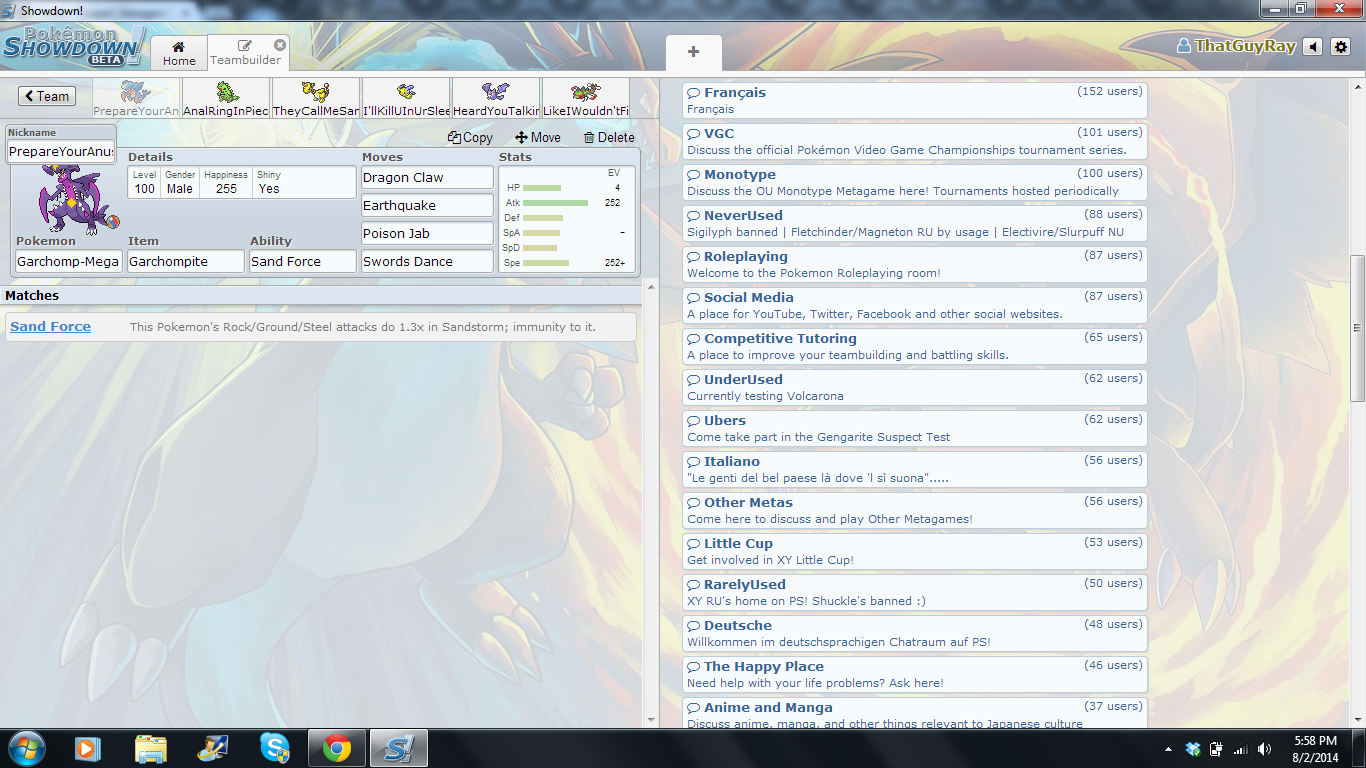
Task: Switch to the Teambuilder tab
Action: click(245, 53)
